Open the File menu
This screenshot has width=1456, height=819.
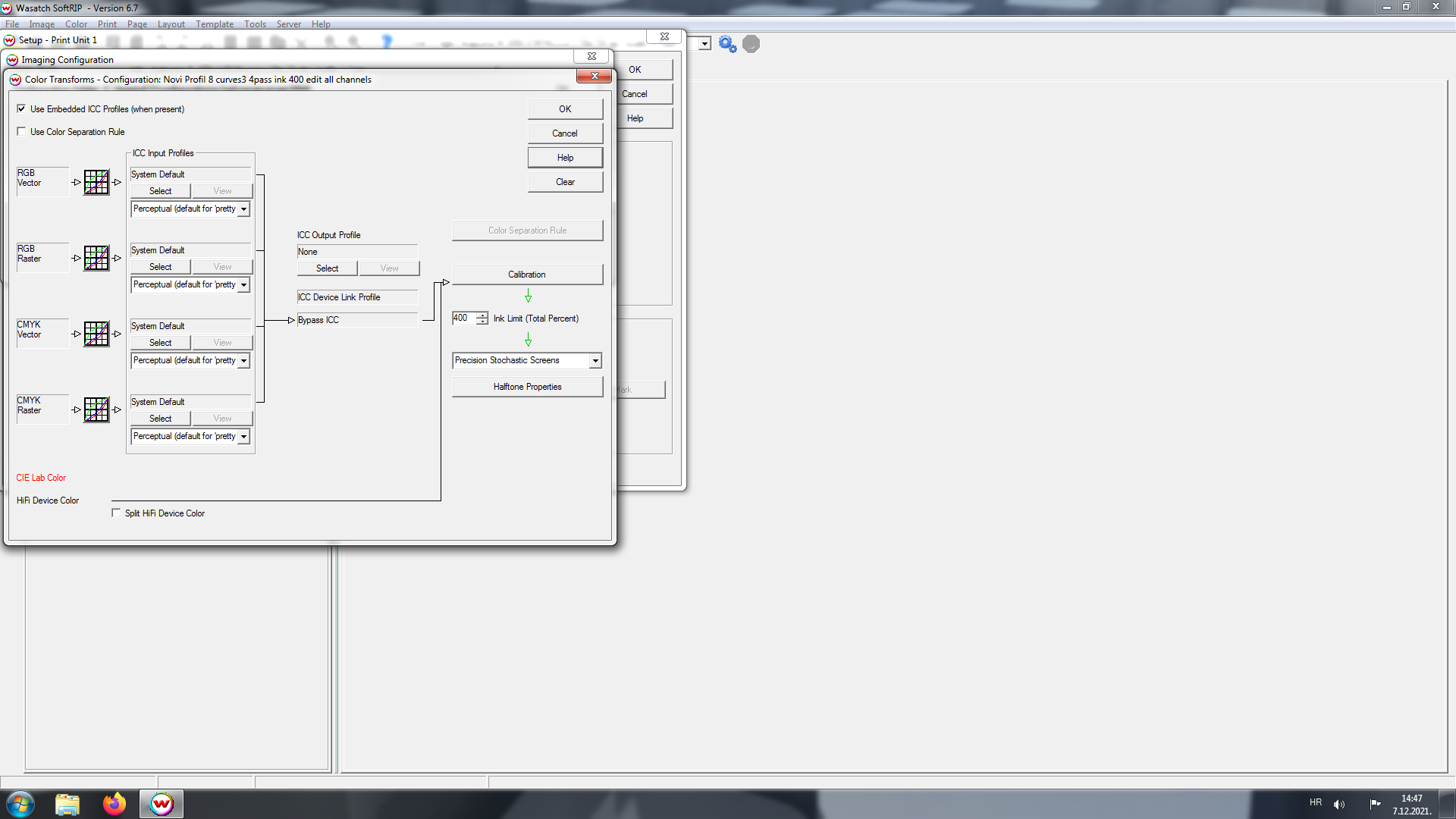pos(12,24)
